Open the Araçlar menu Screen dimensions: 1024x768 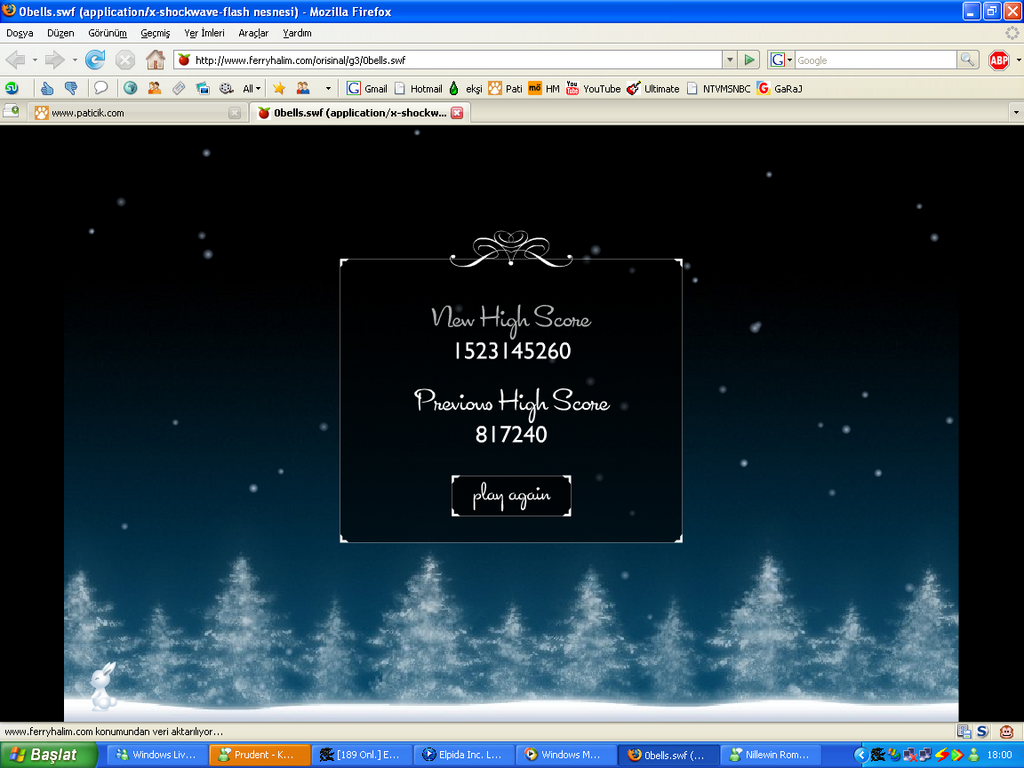click(x=253, y=33)
